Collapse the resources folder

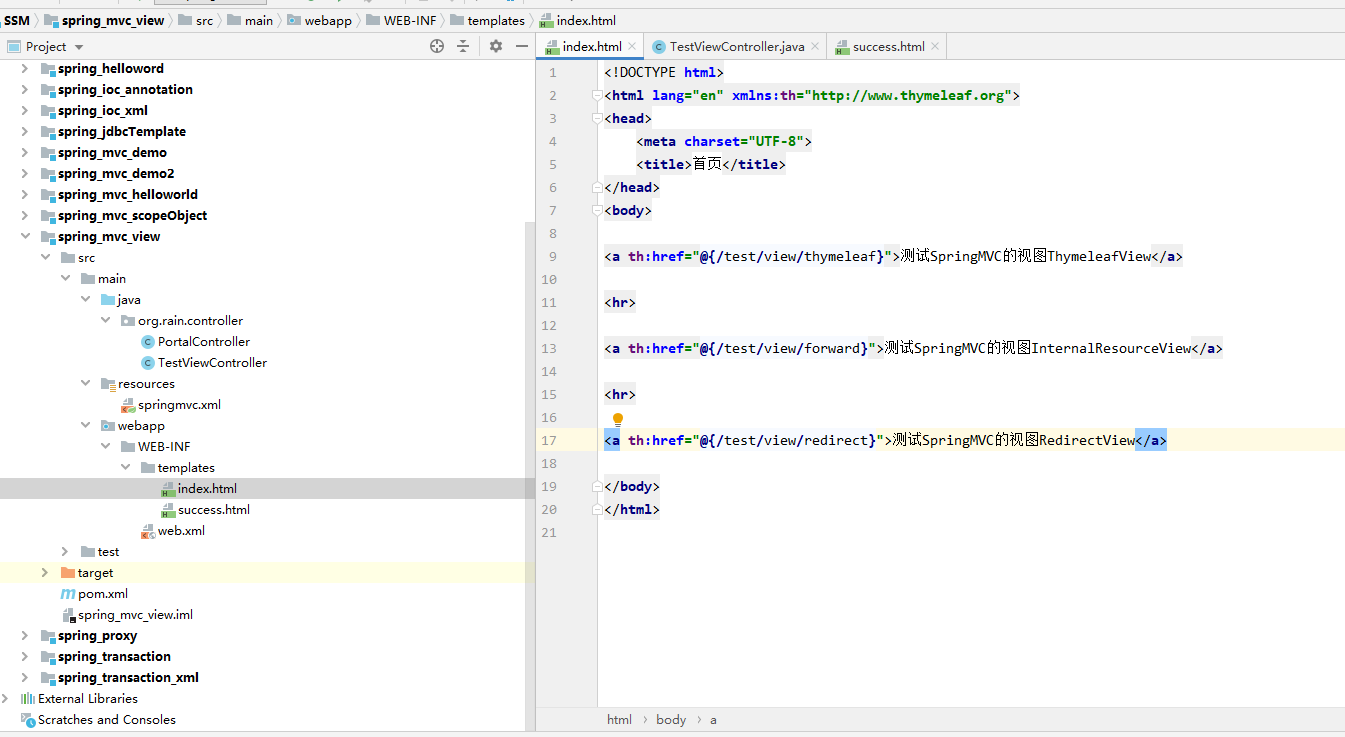tap(85, 384)
